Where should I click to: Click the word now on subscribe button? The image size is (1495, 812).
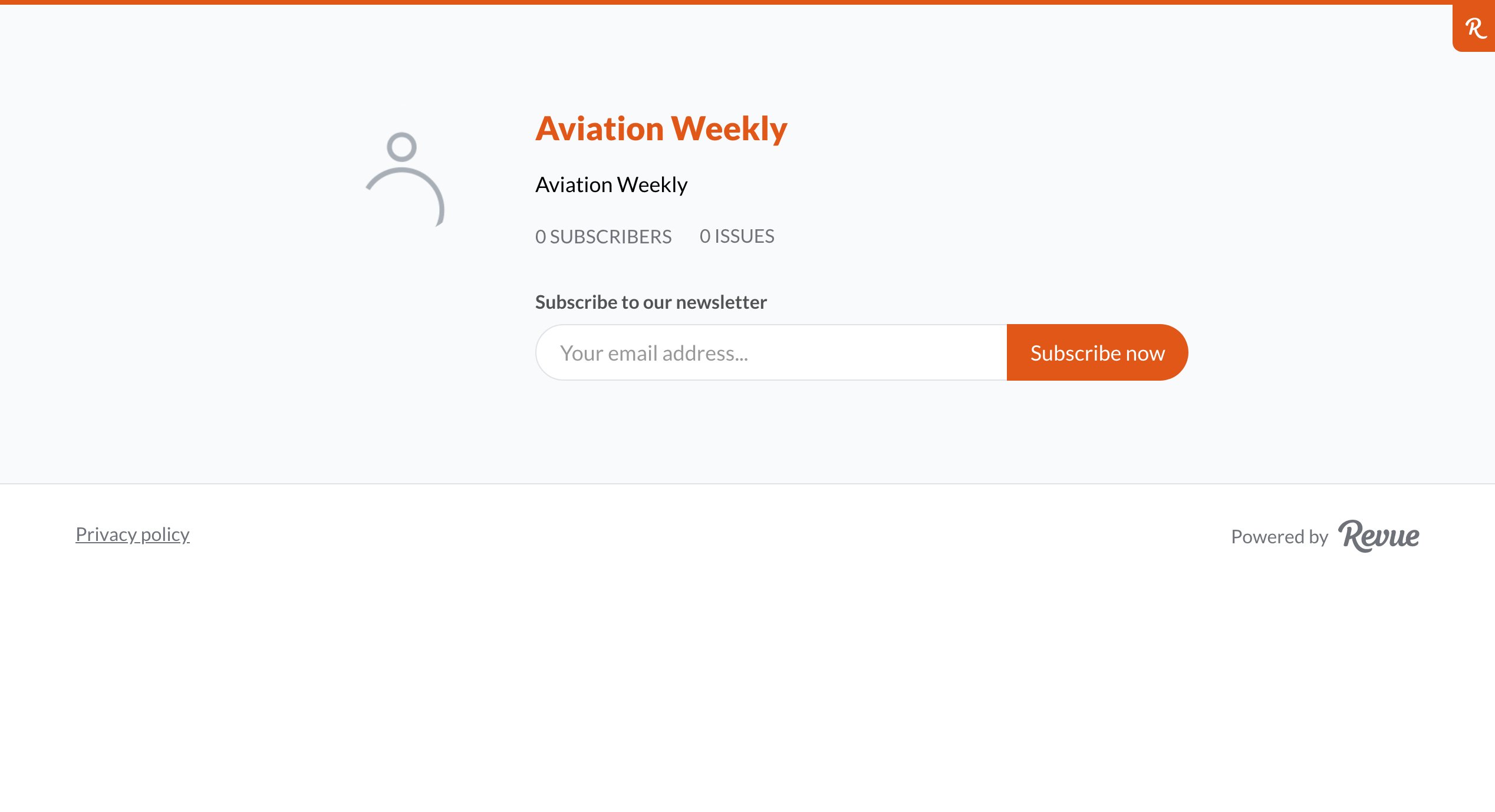[1145, 354]
